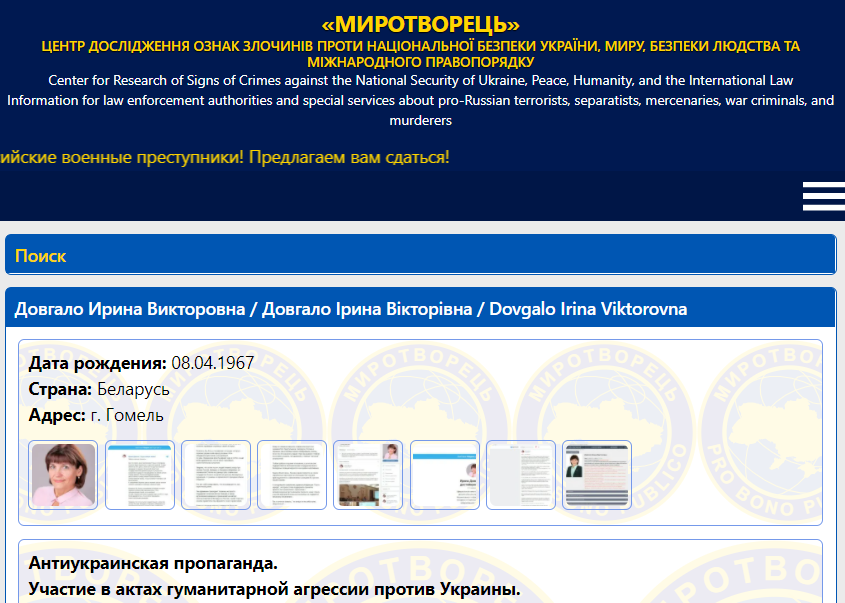The height and width of the screenshot is (603, 845).
Task: Open the first portrait photo thumbnail
Action: click(62, 475)
